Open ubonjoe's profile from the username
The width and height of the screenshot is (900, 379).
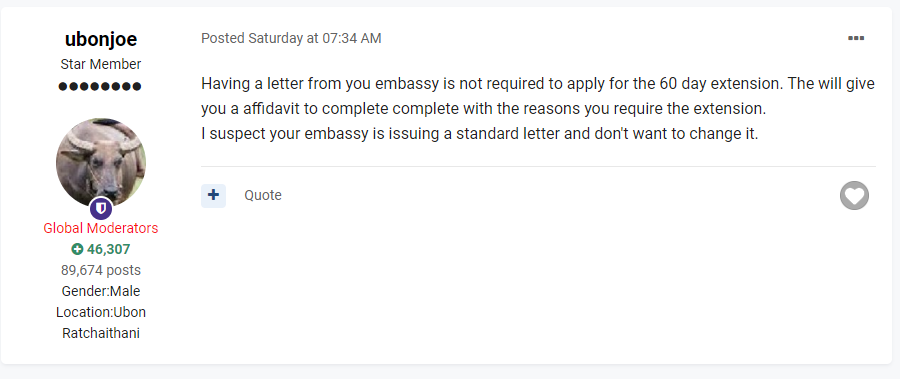pos(101,39)
